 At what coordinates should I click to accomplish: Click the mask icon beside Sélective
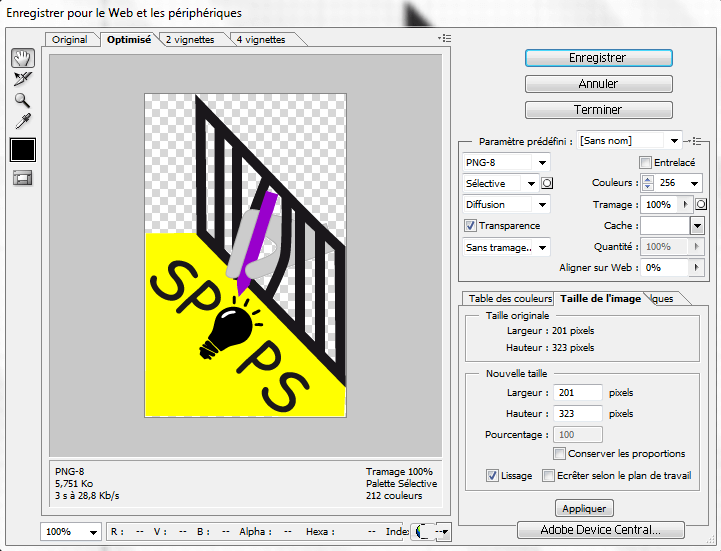point(547,183)
